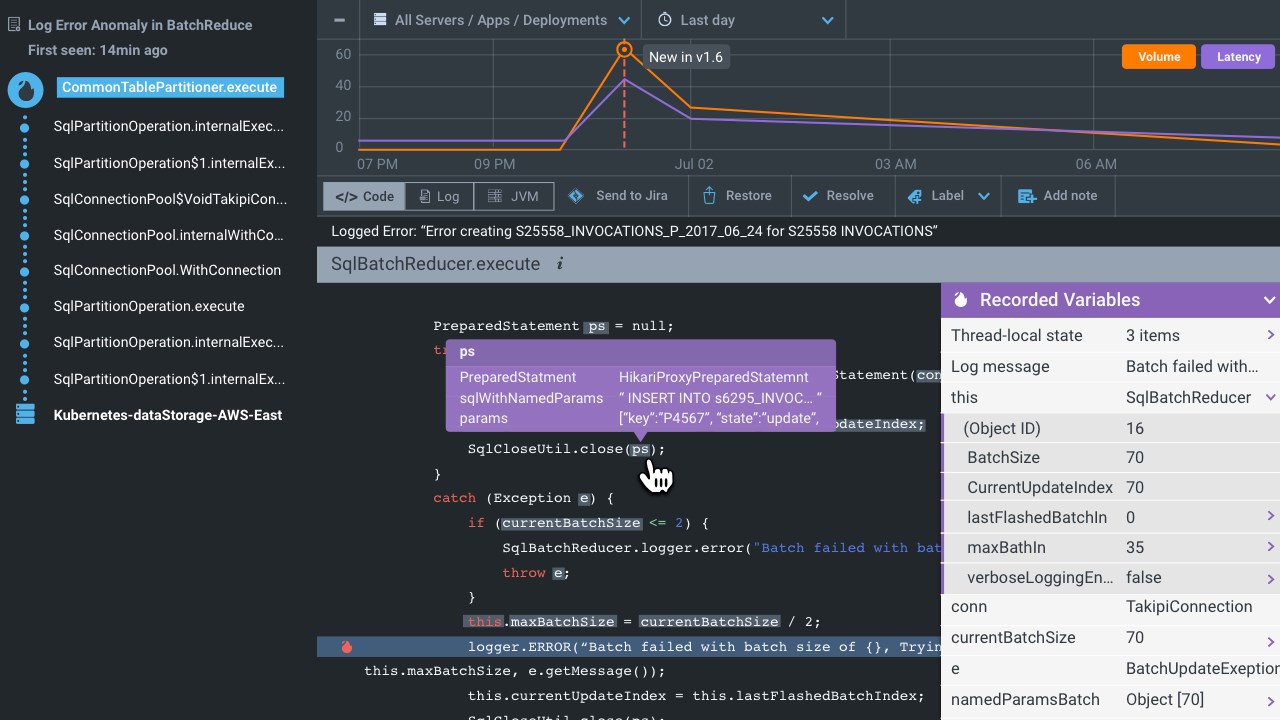
Task: Collapse the 'this' SqlBatchReducer variable
Action: tap(1271, 397)
